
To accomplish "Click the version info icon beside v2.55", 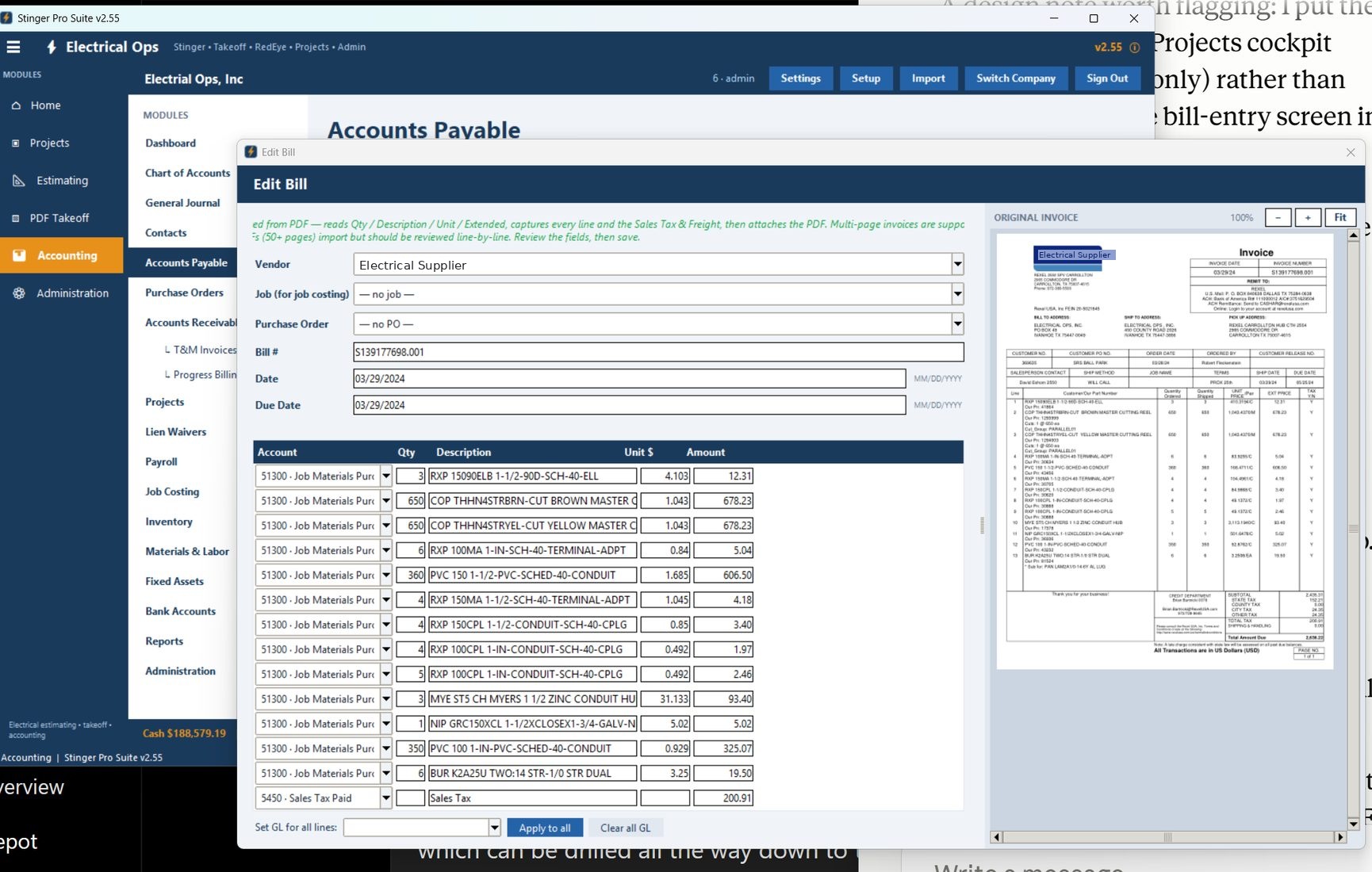I will 1134,48.
